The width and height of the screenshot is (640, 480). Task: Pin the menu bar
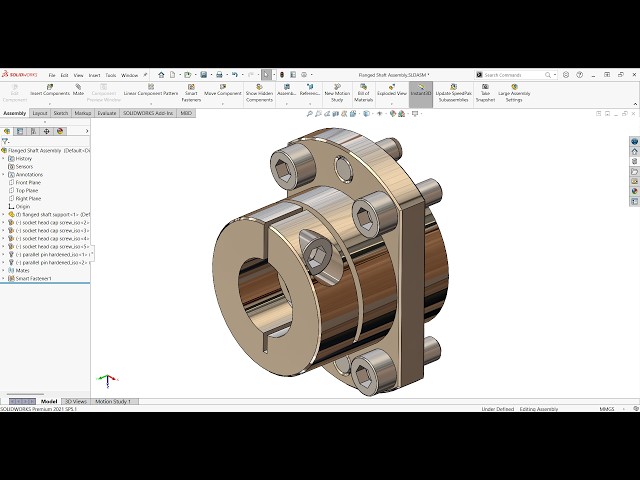click(x=145, y=75)
